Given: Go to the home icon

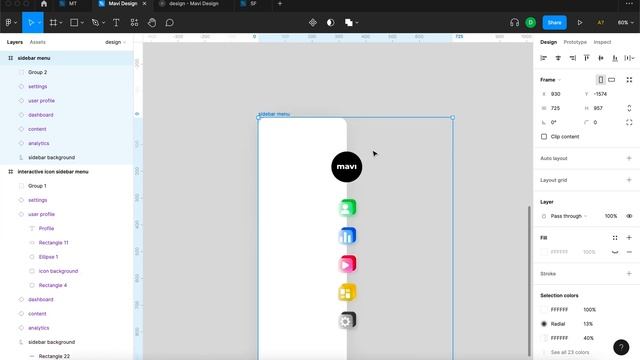Looking at the screenshot, I should (x=44, y=4).
